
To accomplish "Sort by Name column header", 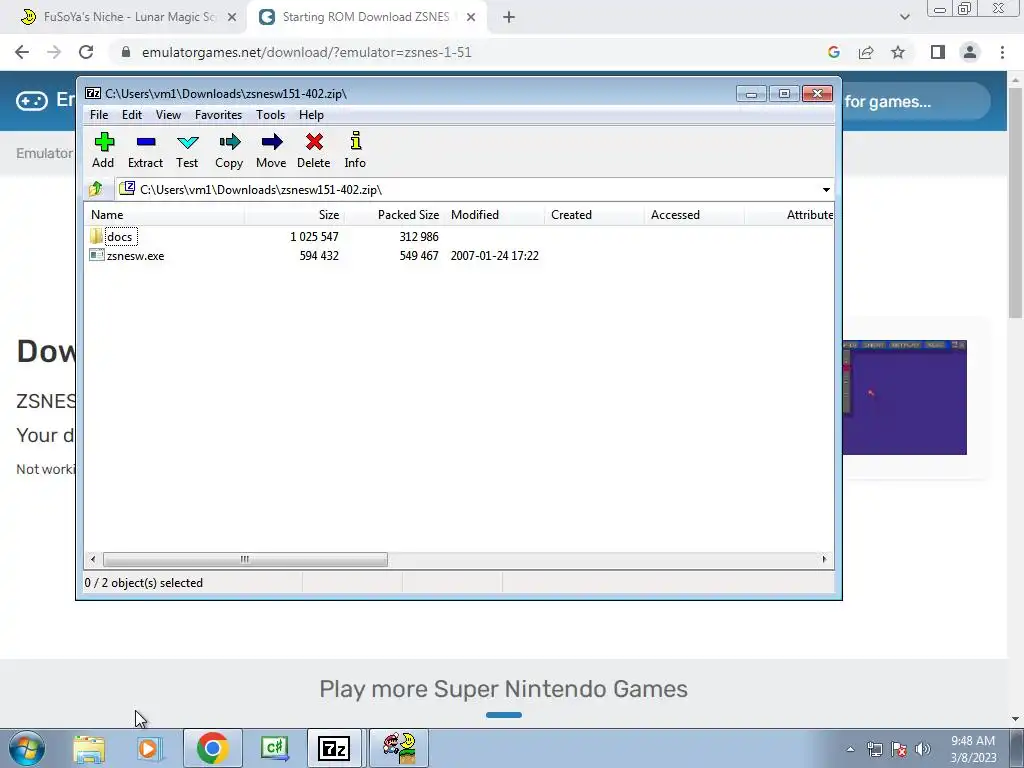I will coord(165,215).
